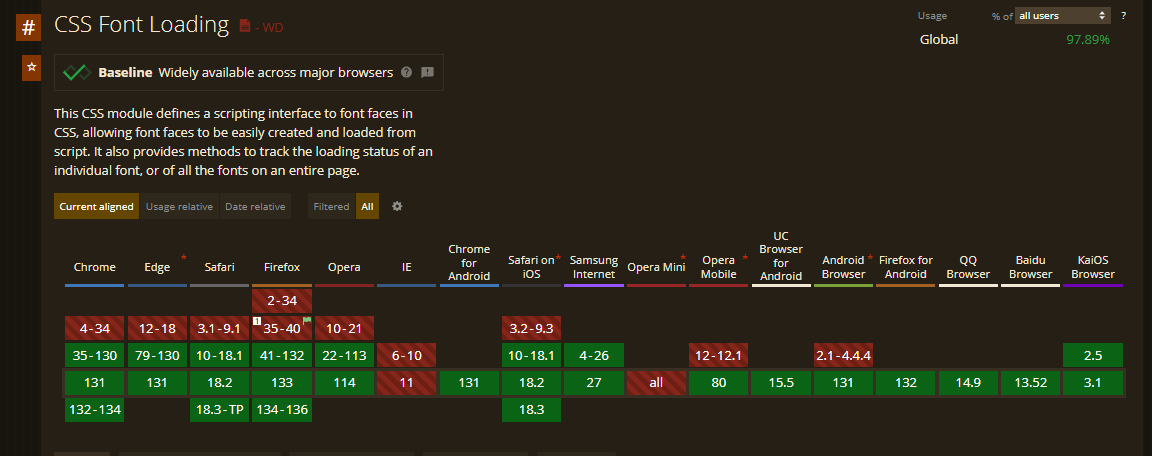This screenshot has width=1152, height=456.
Task: Click IE 6-10 cell
Action: (x=406, y=355)
